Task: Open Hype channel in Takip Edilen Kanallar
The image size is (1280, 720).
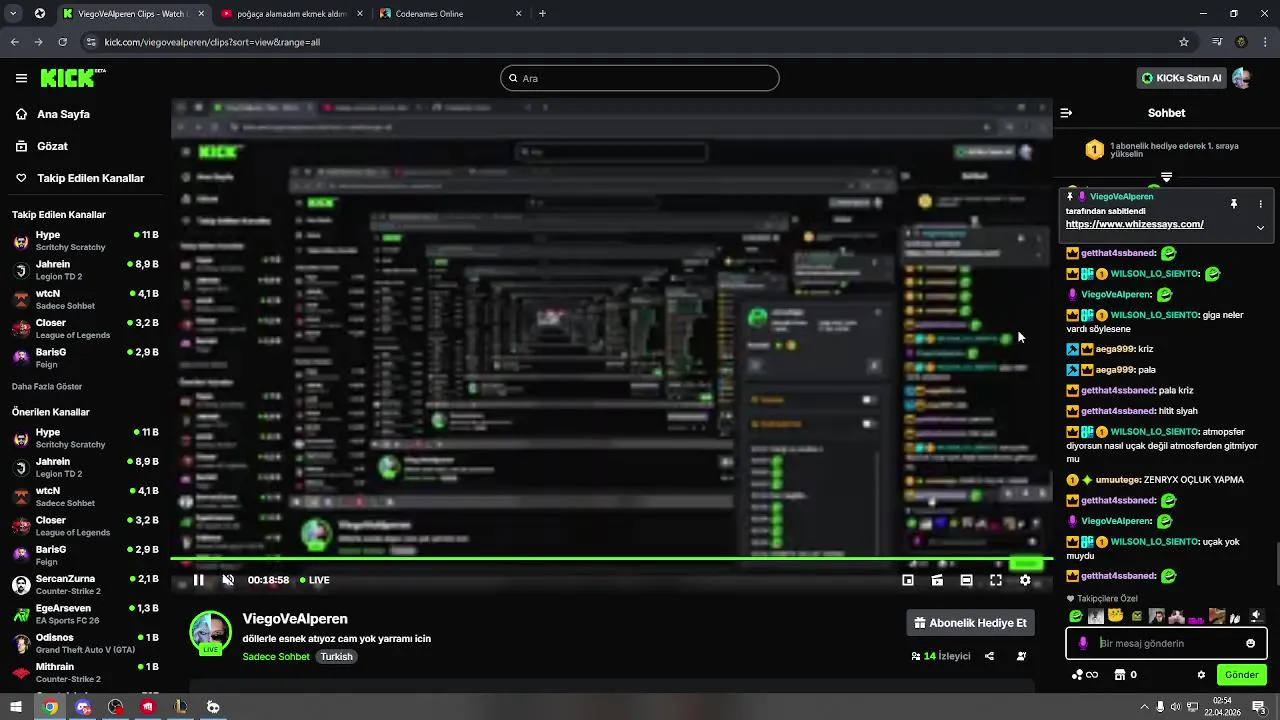Action: (x=85, y=241)
